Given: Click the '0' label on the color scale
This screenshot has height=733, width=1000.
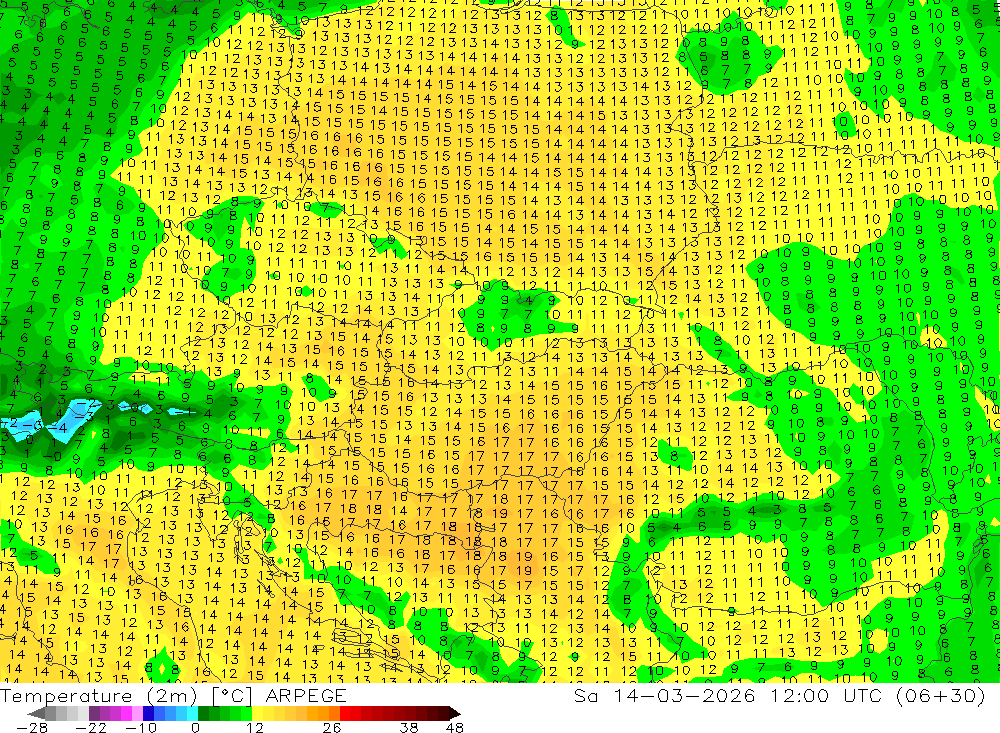Looking at the screenshot, I should point(195,728).
